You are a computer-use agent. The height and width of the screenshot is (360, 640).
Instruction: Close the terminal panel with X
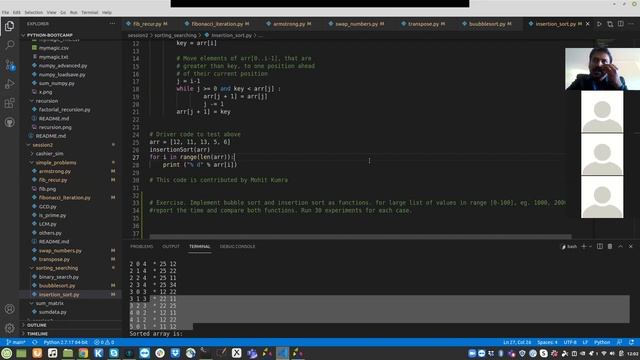pos(631,247)
